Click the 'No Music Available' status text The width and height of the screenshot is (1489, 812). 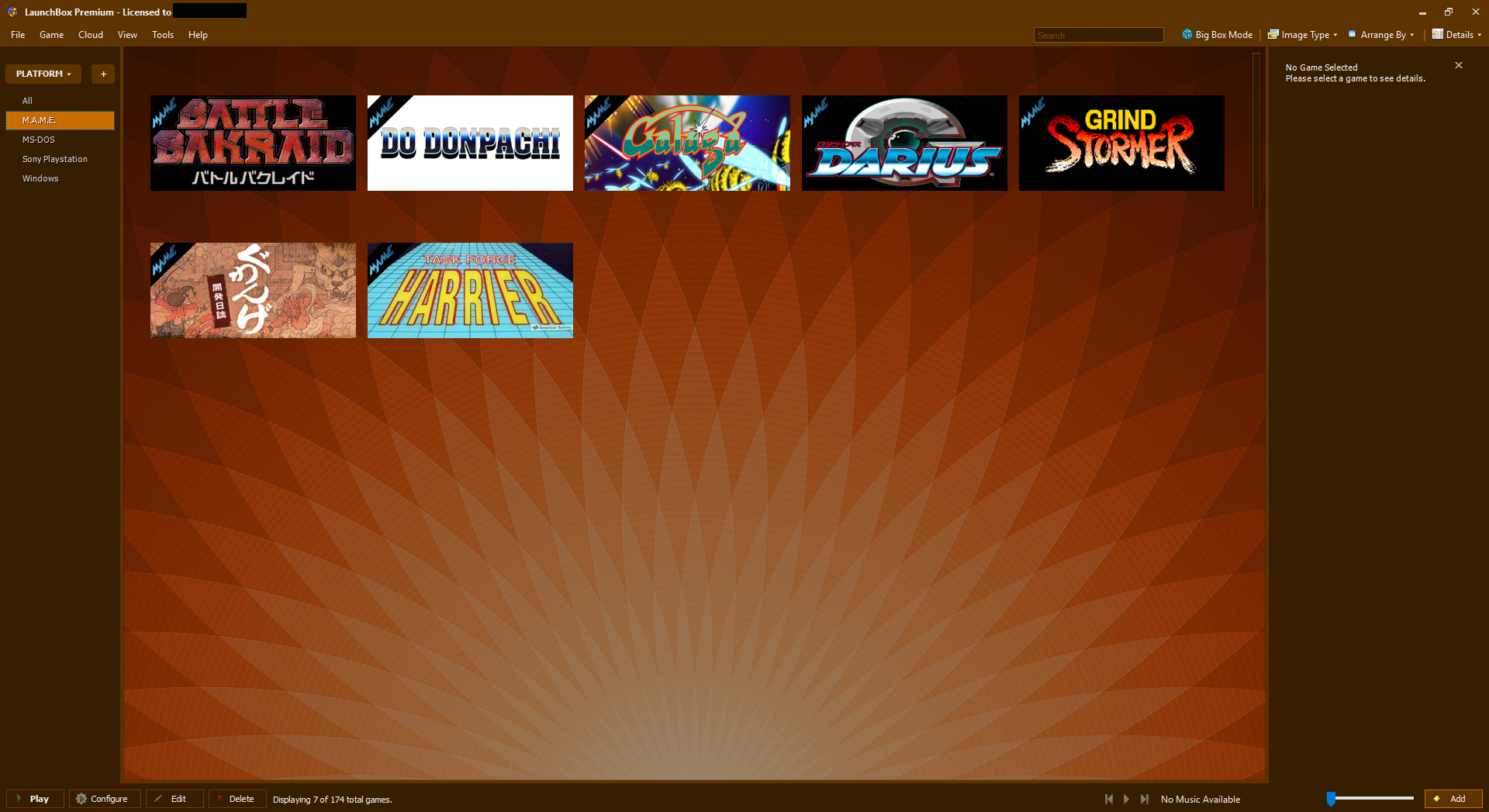tap(1201, 800)
